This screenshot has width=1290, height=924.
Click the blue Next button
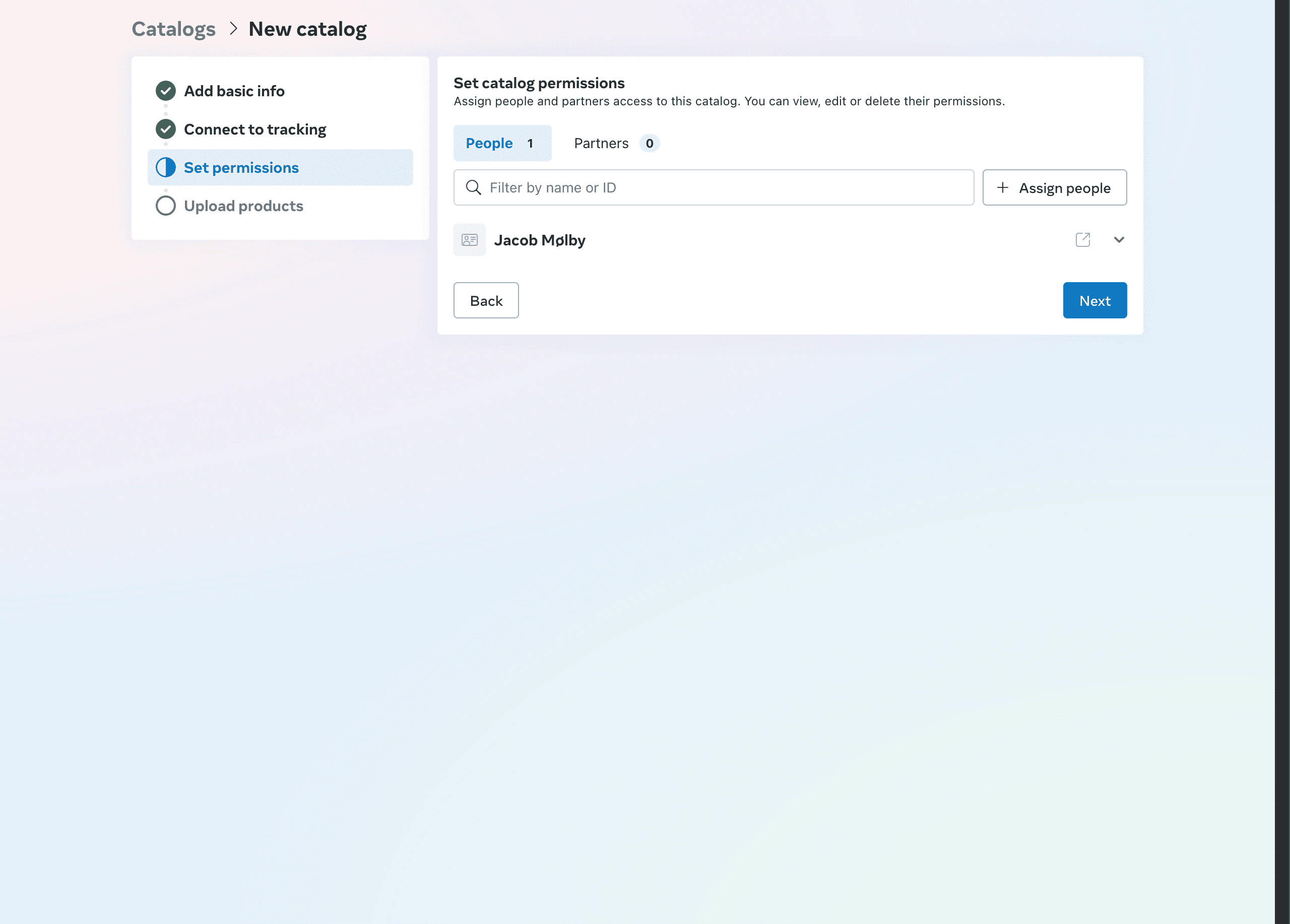click(x=1094, y=300)
